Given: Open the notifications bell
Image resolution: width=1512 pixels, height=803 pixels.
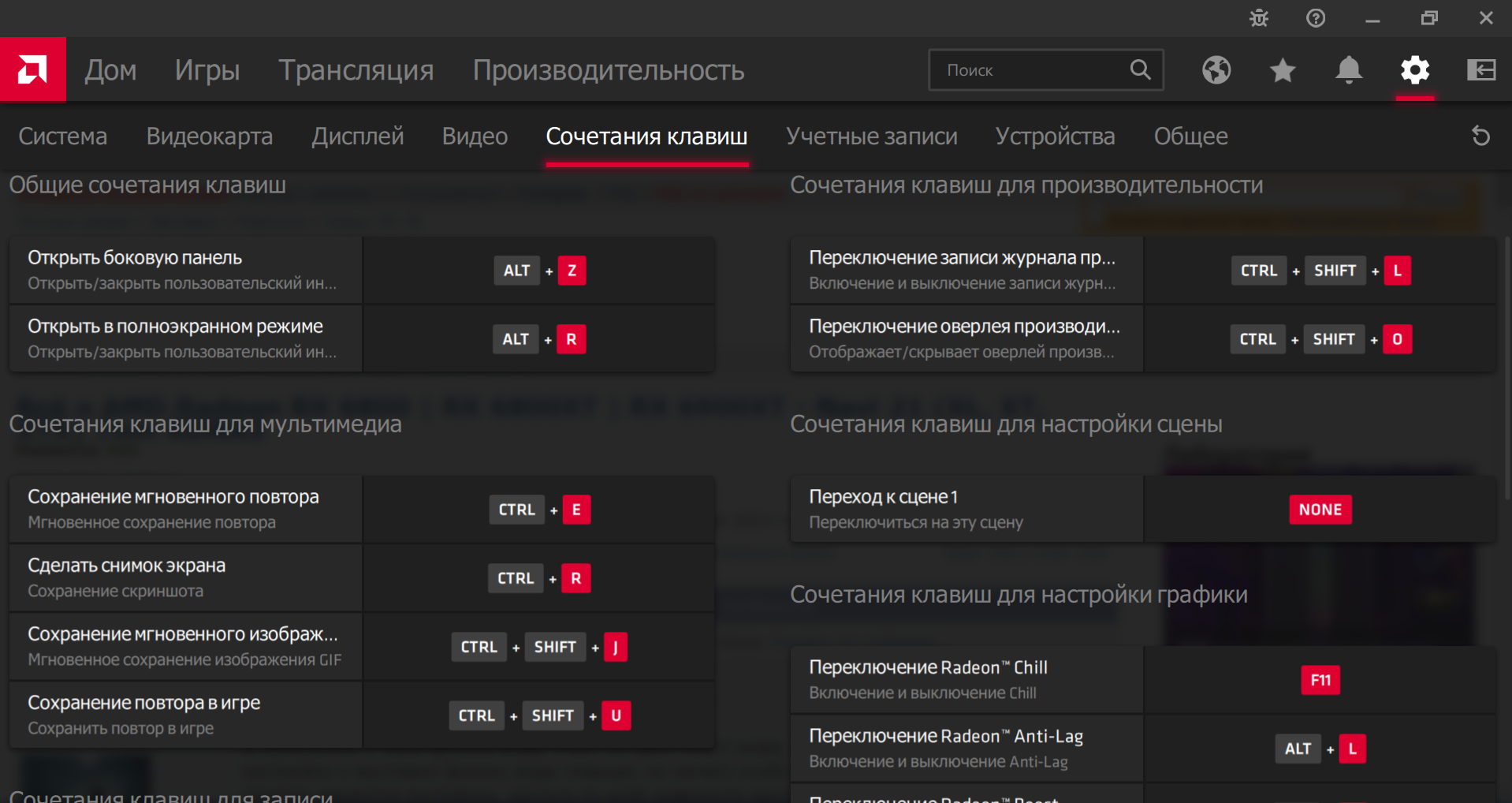Looking at the screenshot, I should coord(1349,70).
